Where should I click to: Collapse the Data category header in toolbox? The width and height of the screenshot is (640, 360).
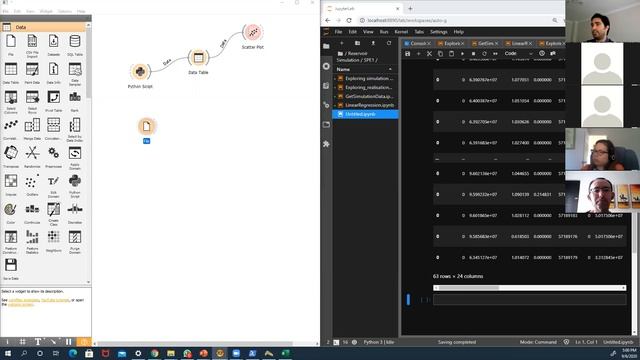[x=43, y=27]
